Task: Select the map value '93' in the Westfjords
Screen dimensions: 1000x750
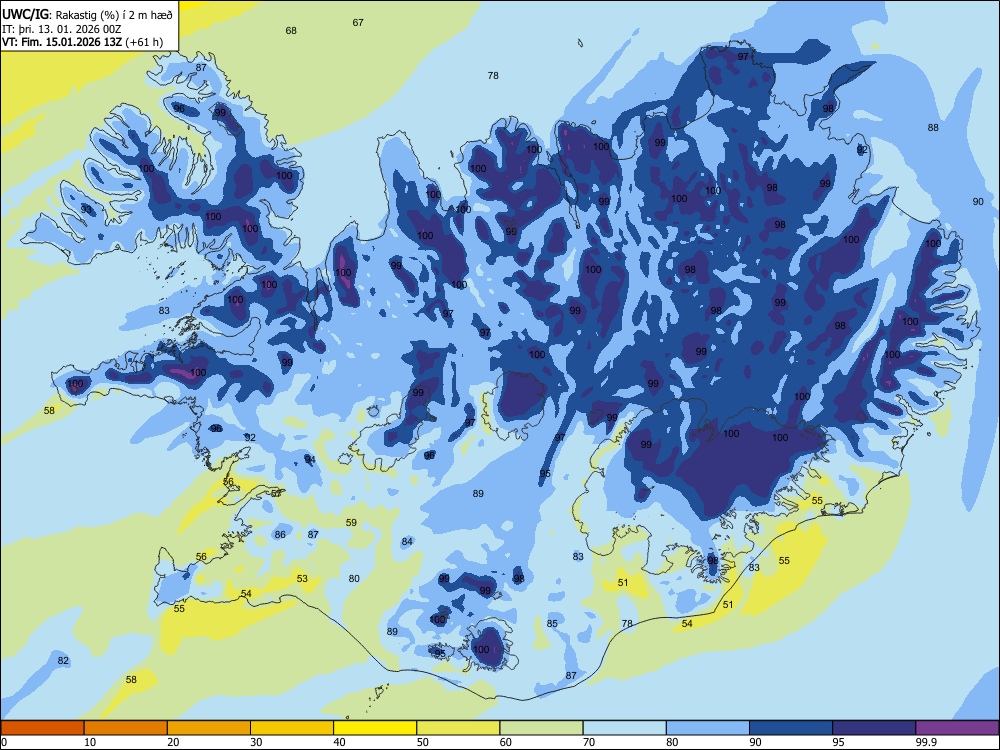Action: tap(86, 209)
